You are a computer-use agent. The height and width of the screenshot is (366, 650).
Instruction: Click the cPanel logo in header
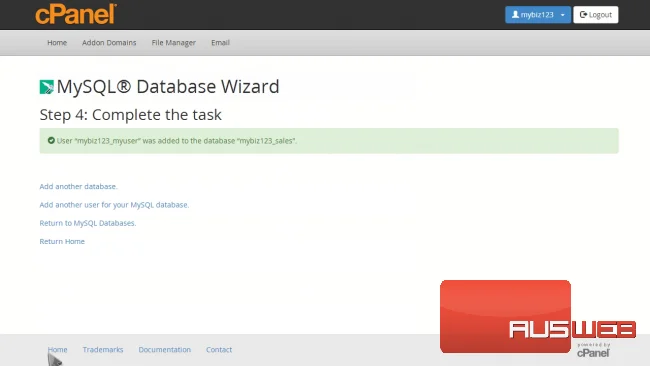(x=76, y=14)
